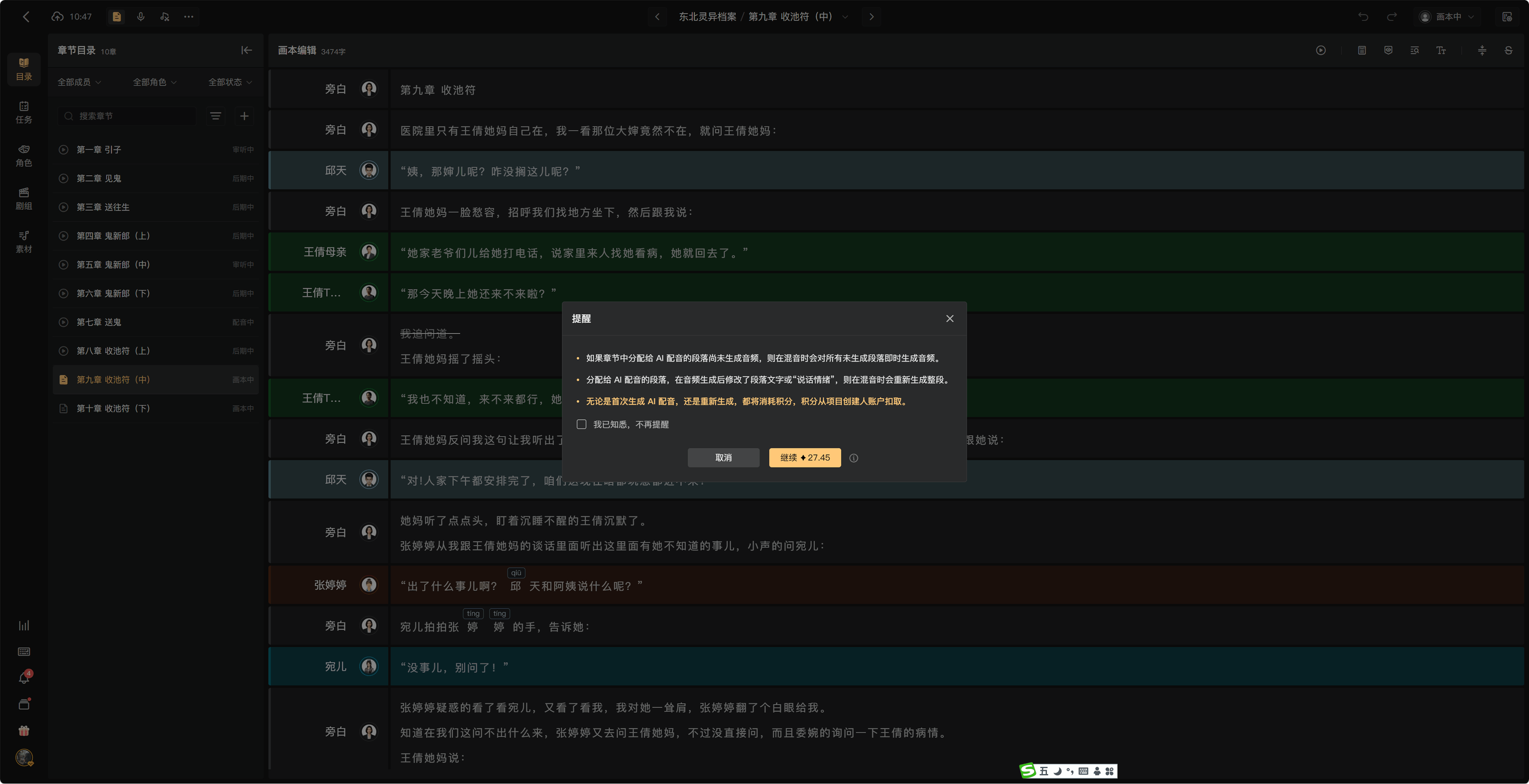Toggle the strikethrough S tool

pyautogui.click(x=1508, y=51)
